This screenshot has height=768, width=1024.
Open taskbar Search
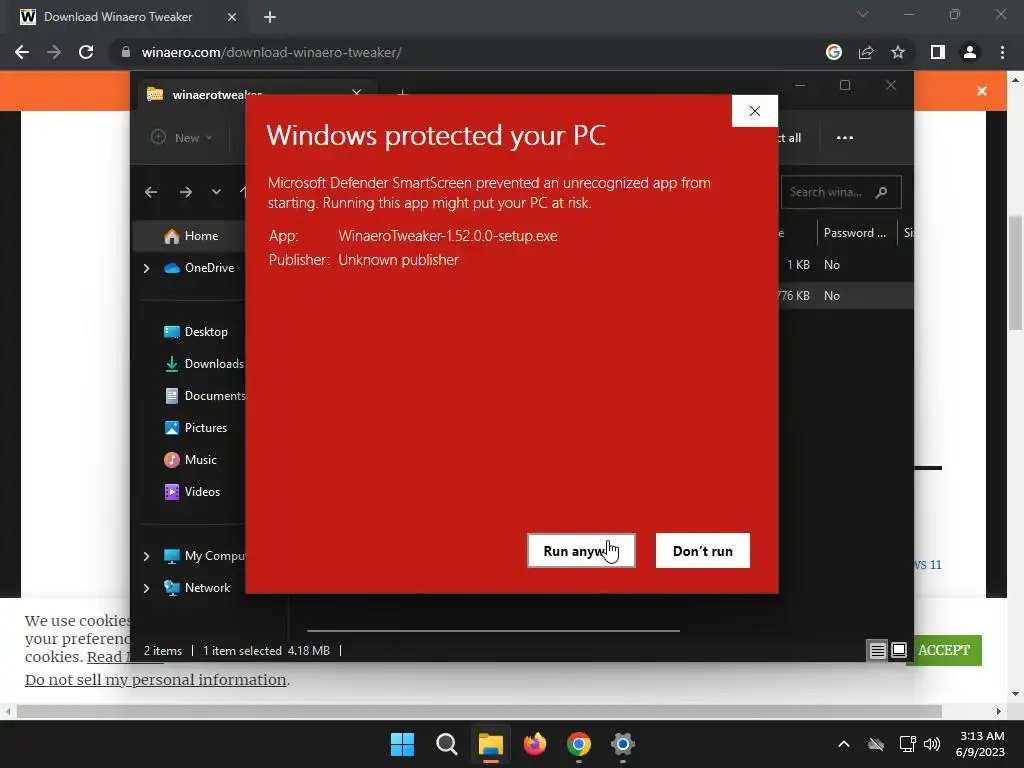coord(447,744)
